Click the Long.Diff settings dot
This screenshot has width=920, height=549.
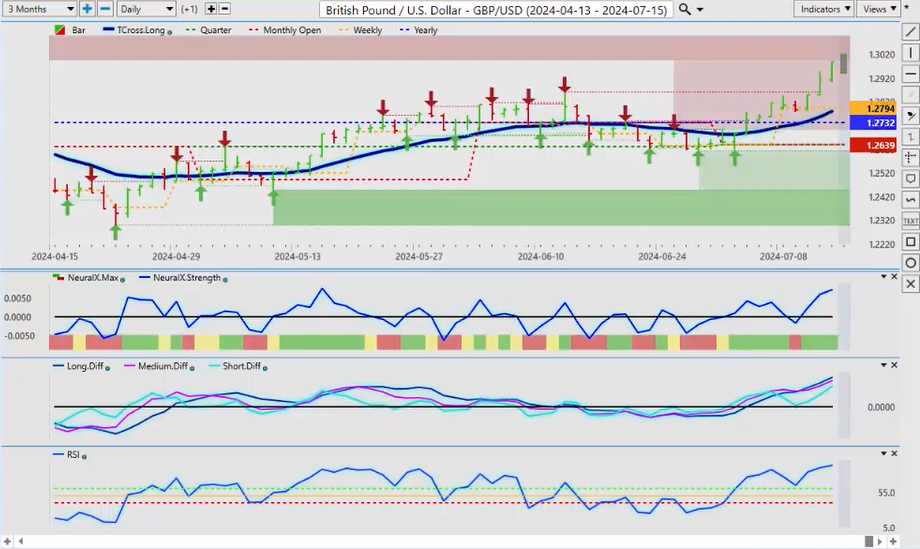107,368
